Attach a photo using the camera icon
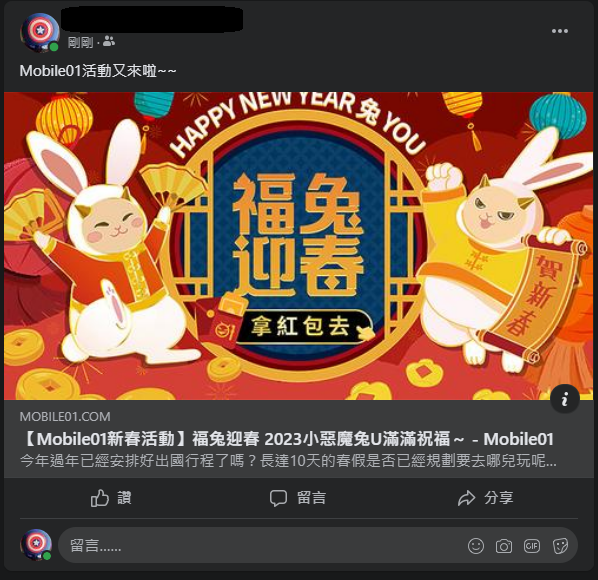598x580 pixels. coord(504,546)
